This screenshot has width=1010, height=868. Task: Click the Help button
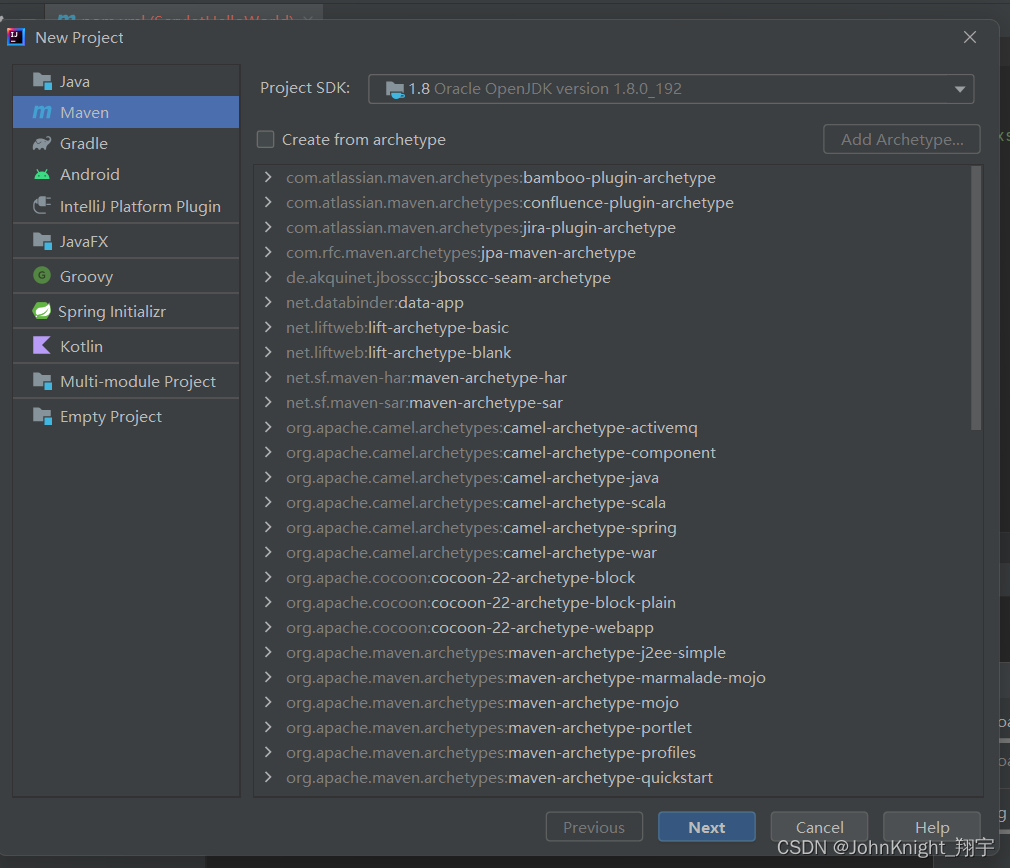pyautogui.click(x=932, y=827)
